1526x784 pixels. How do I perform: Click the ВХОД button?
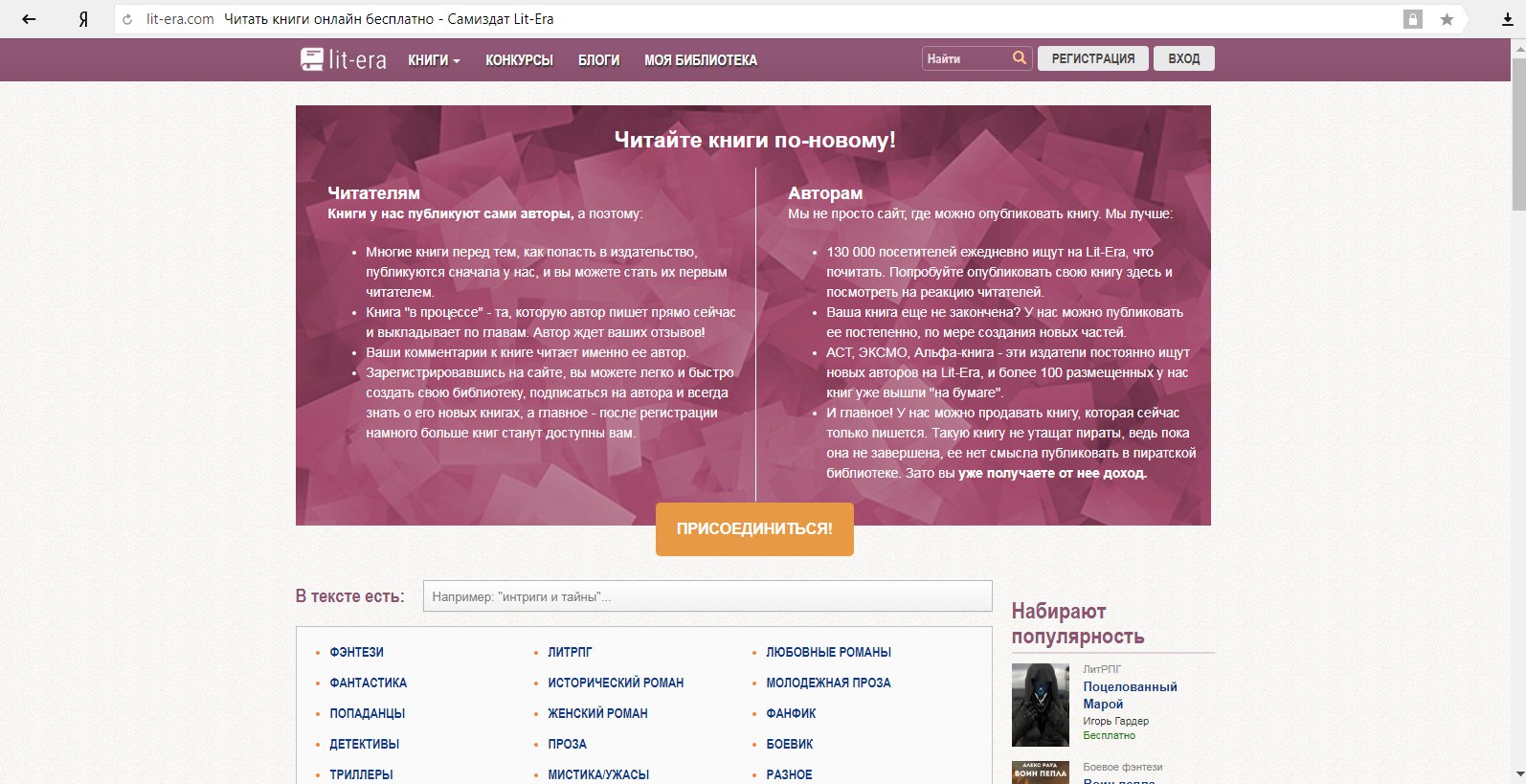click(x=1184, y=58)
